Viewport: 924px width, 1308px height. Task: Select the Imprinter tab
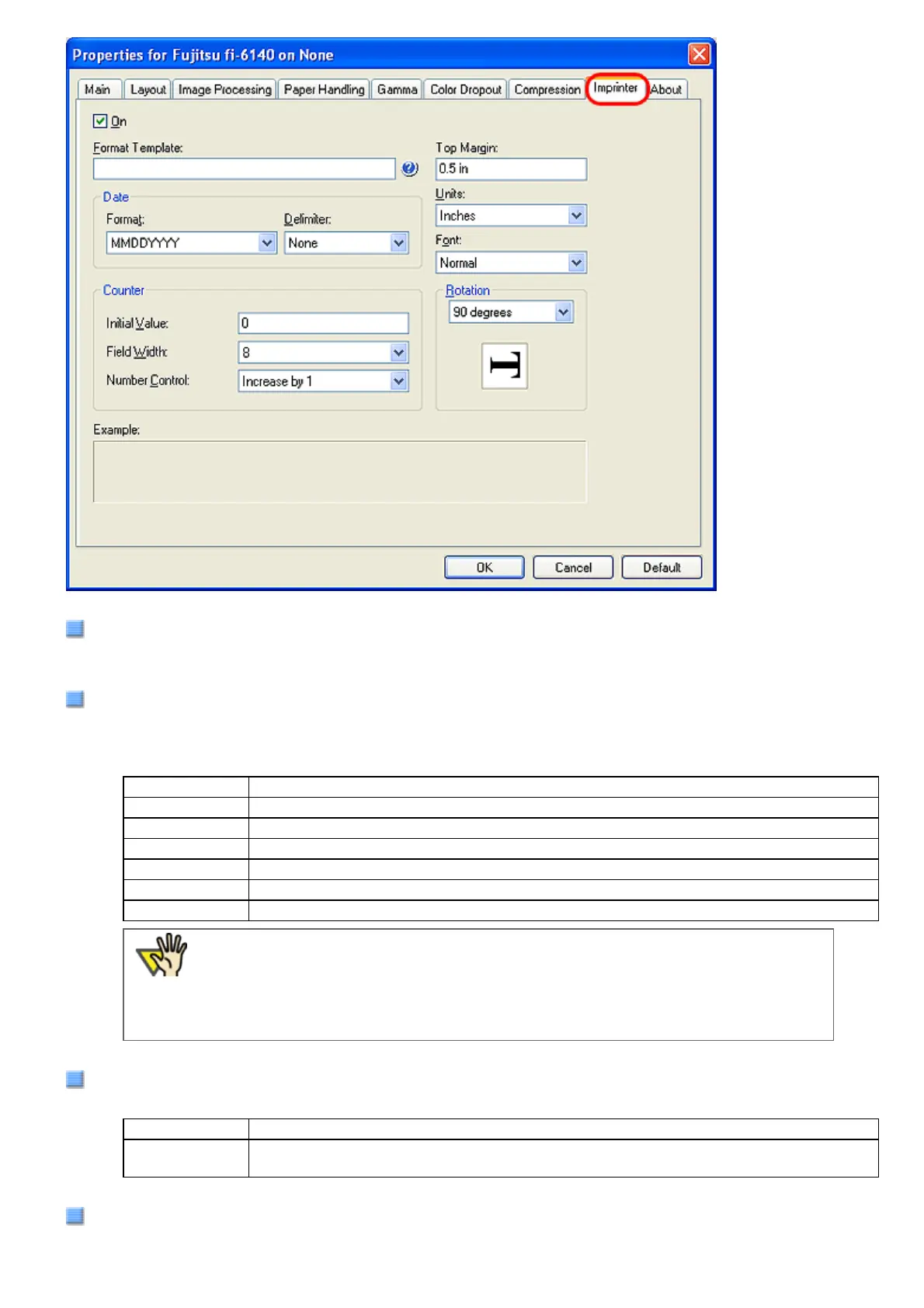pyautogui.click(x=616, y=88)
